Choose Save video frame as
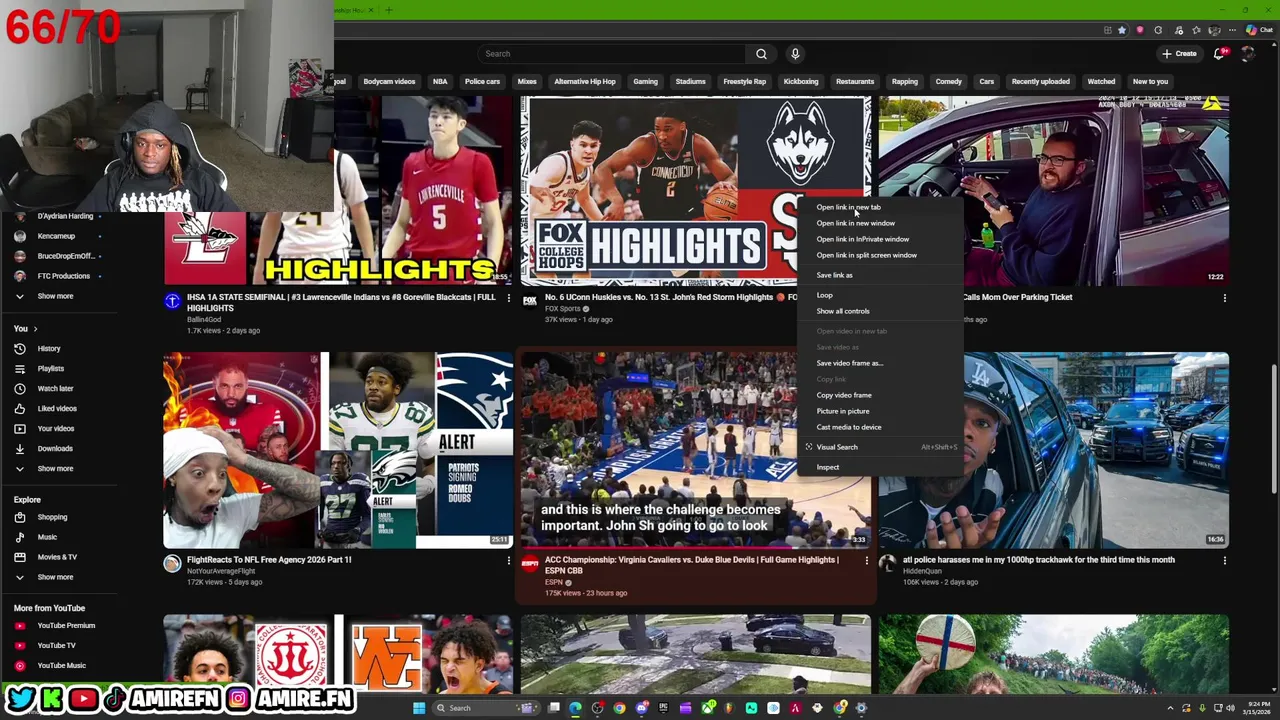This screenshot has width=1280, height=720. click(849, 363)
